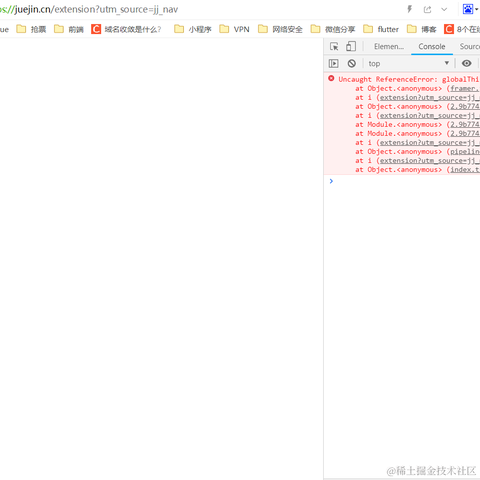Open the 小程序 bookmark folder
Viewport: 480px width, 480px height.
(193, 29)
